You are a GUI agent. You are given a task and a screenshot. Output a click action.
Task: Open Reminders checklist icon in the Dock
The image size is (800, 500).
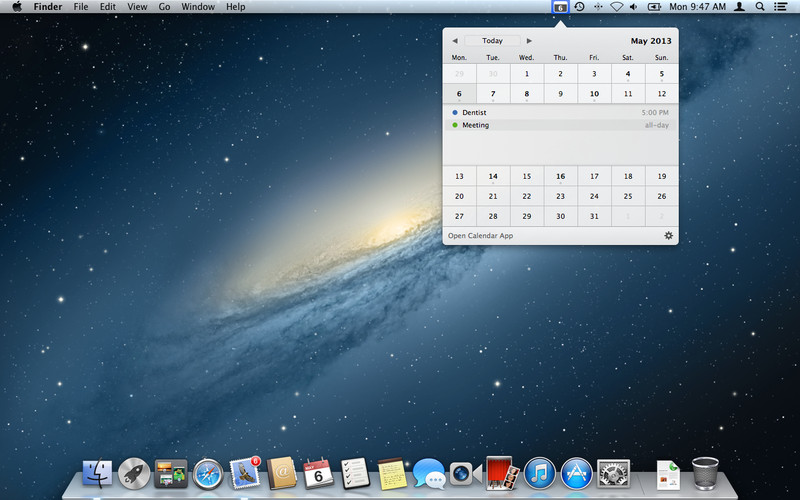356,473
